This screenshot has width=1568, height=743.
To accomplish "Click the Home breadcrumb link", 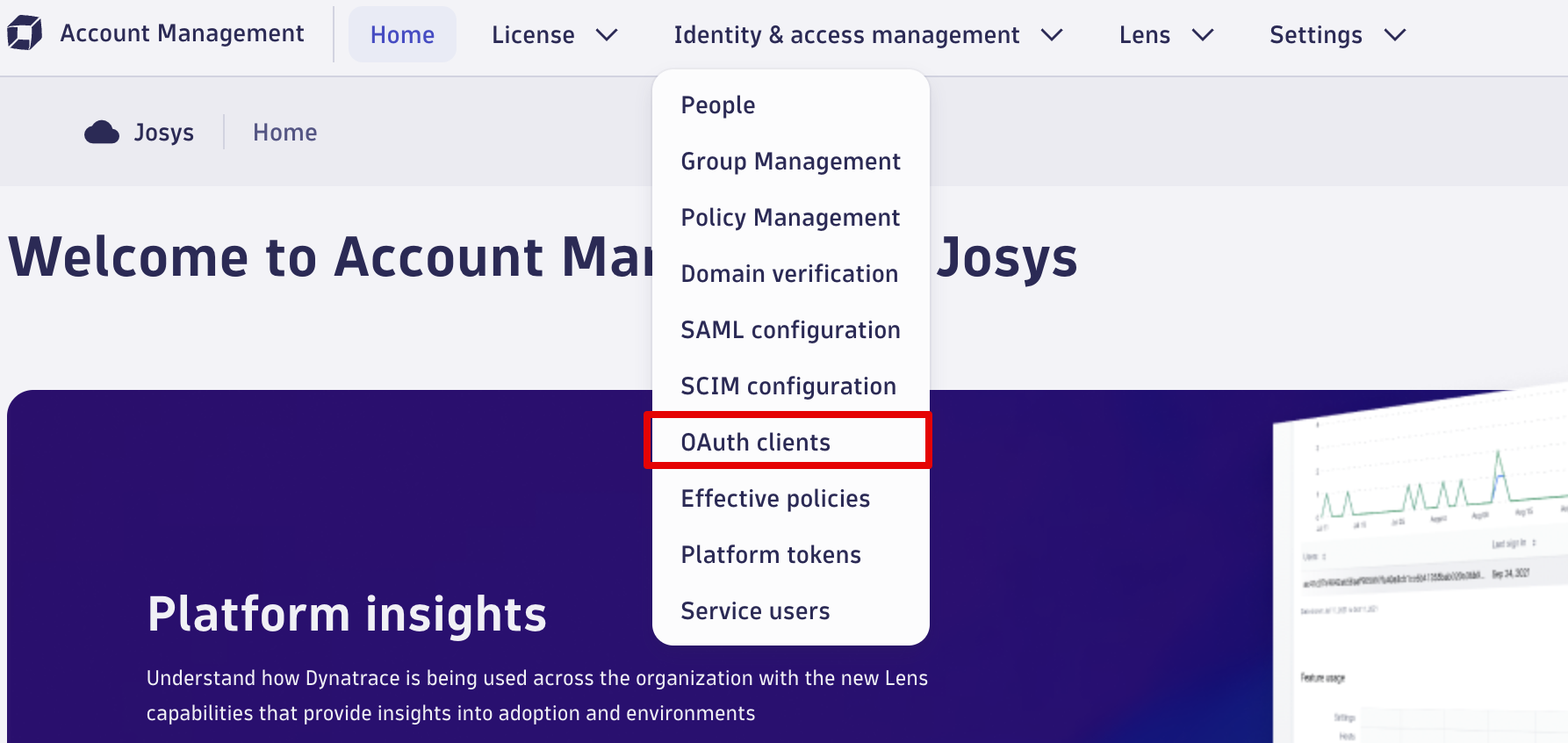I will coord(284,133).
